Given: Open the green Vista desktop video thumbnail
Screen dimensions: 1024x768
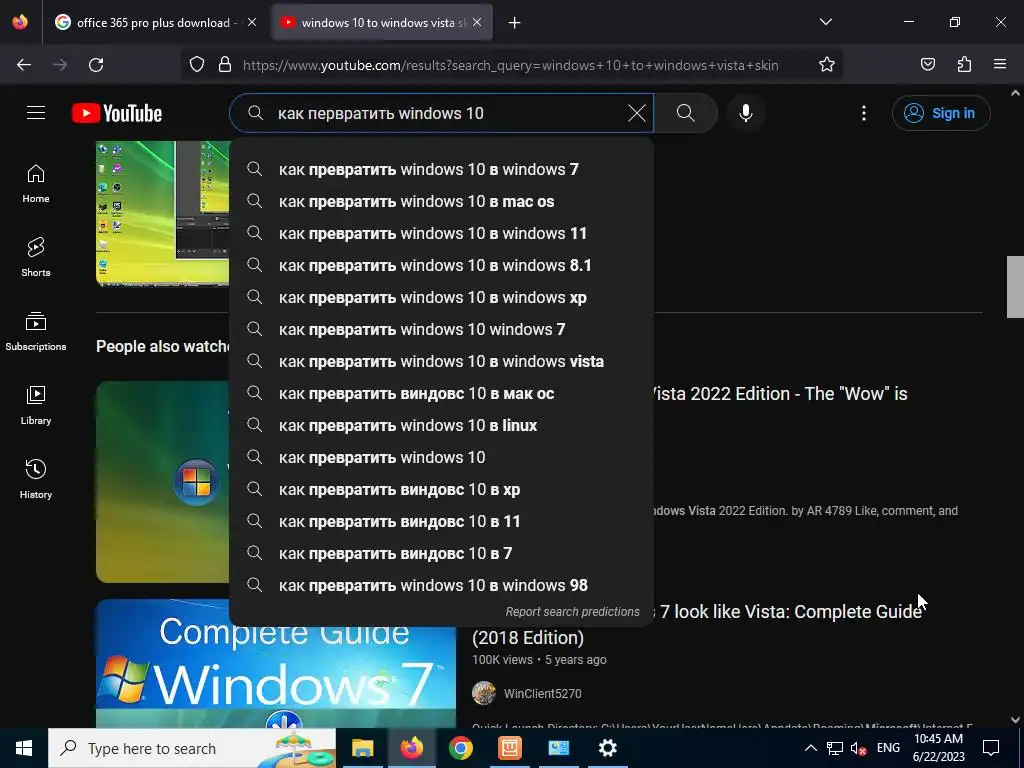Looking at the screenshot, I should click(163, 214).
